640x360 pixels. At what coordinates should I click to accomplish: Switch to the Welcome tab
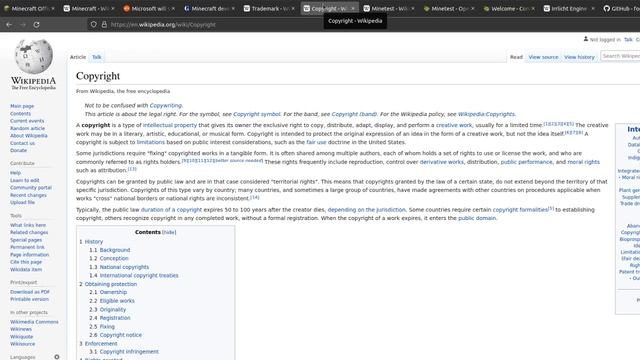click(x=509, y=9)
